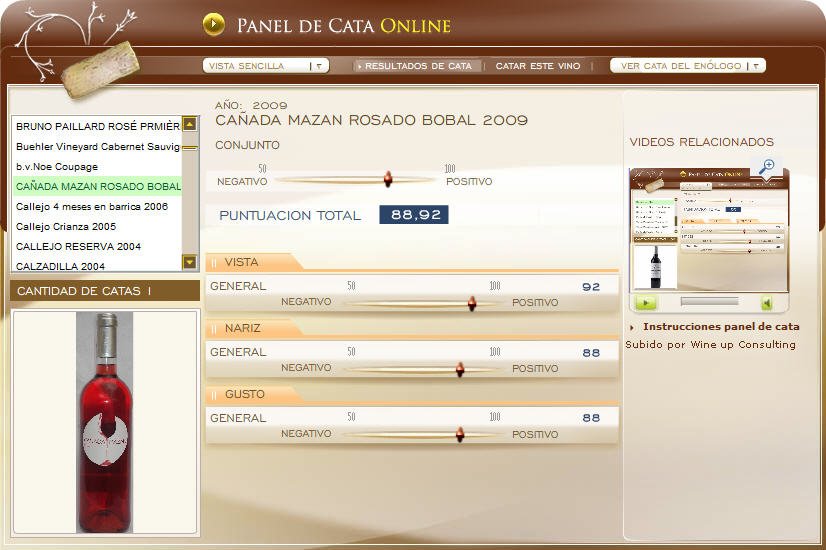Screen dimensions: 826x550
Task: Select BRUNO PAILLARD ROSÉ PRMIÈR in the list
Action: tap(97, 126)
